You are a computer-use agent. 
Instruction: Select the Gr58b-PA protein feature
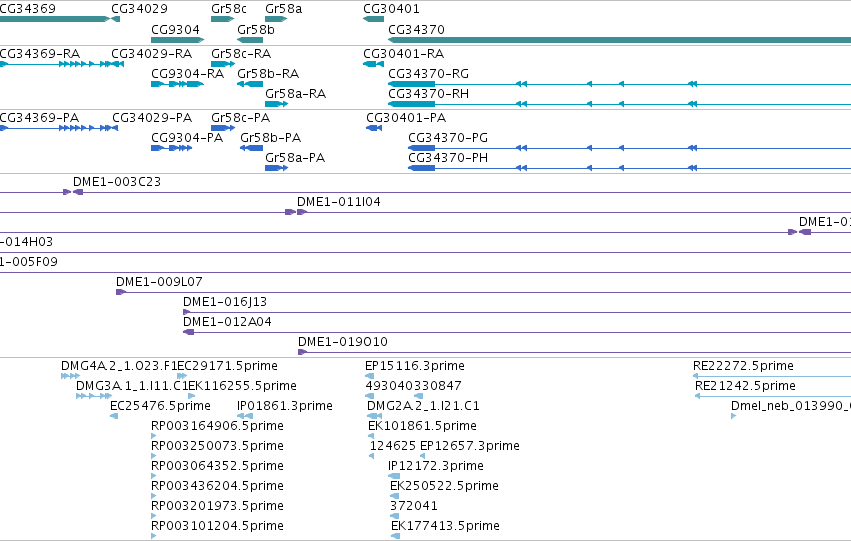(251, 148)
